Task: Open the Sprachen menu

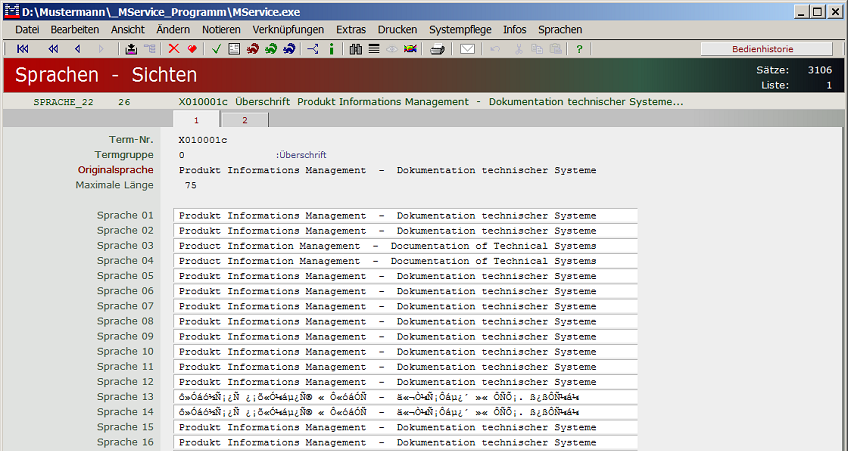Action: (x=560, y=30)
